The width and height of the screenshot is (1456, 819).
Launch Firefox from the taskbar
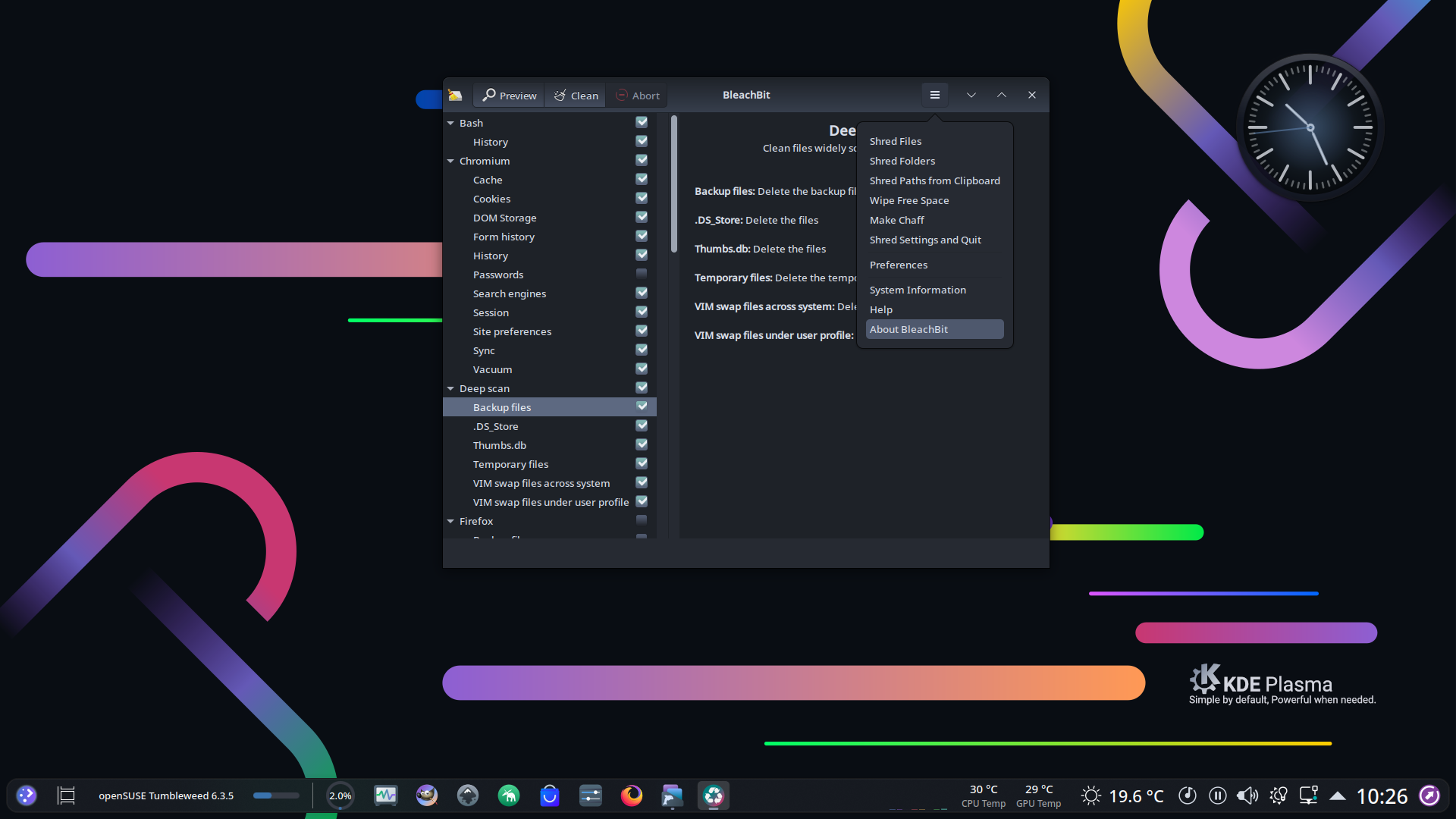632,795
